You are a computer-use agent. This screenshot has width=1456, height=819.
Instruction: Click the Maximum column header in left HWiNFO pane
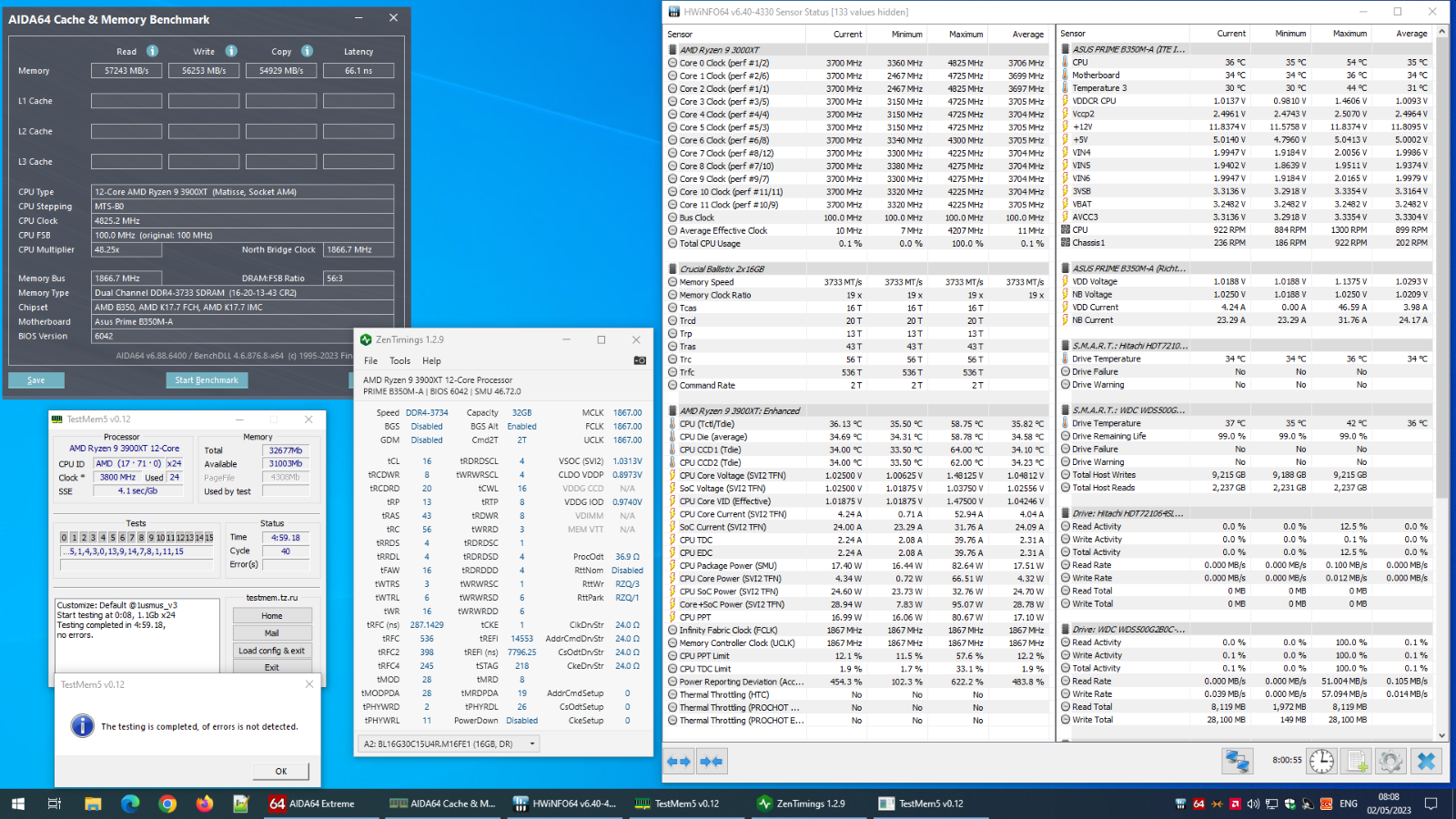coord(966,34)
